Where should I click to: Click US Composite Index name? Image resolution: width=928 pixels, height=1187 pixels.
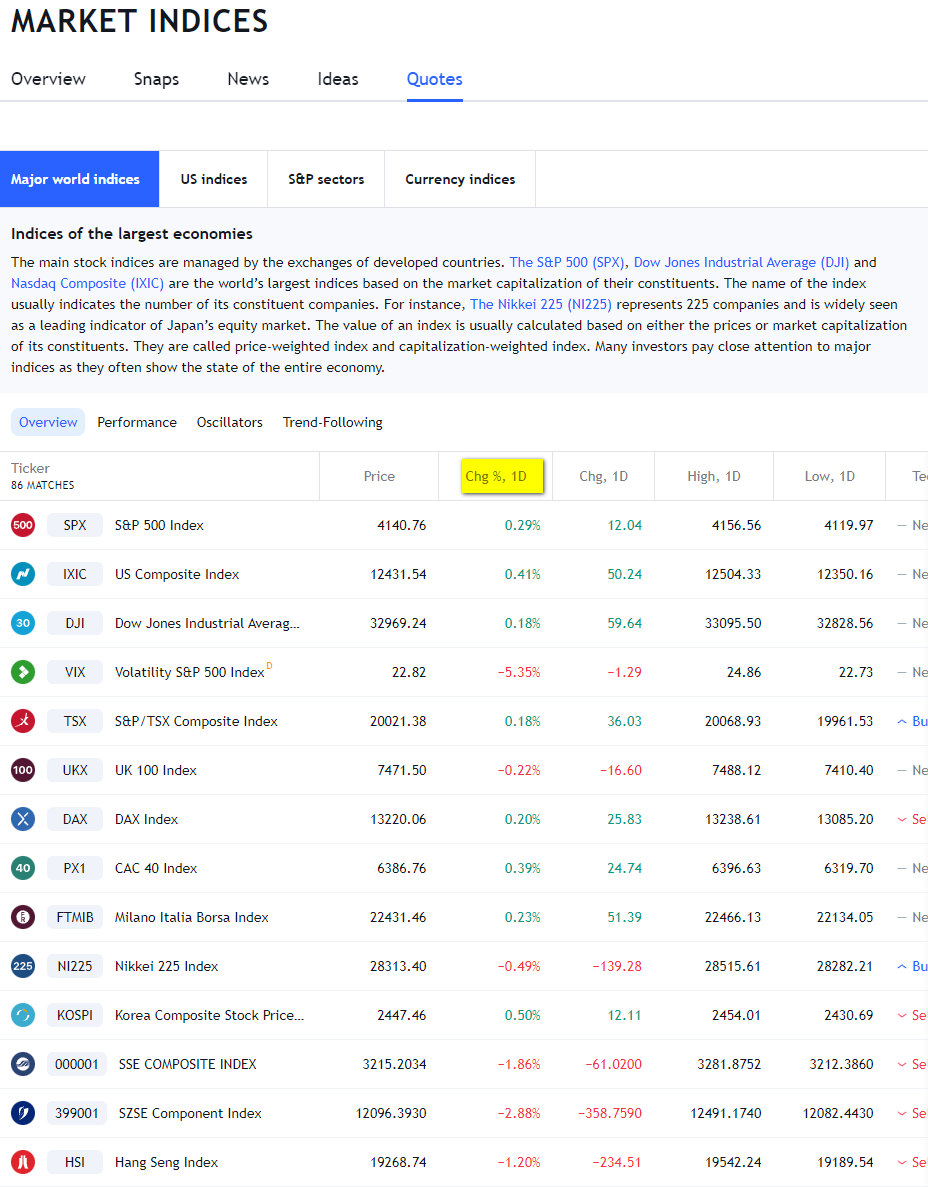pos(177,574)
